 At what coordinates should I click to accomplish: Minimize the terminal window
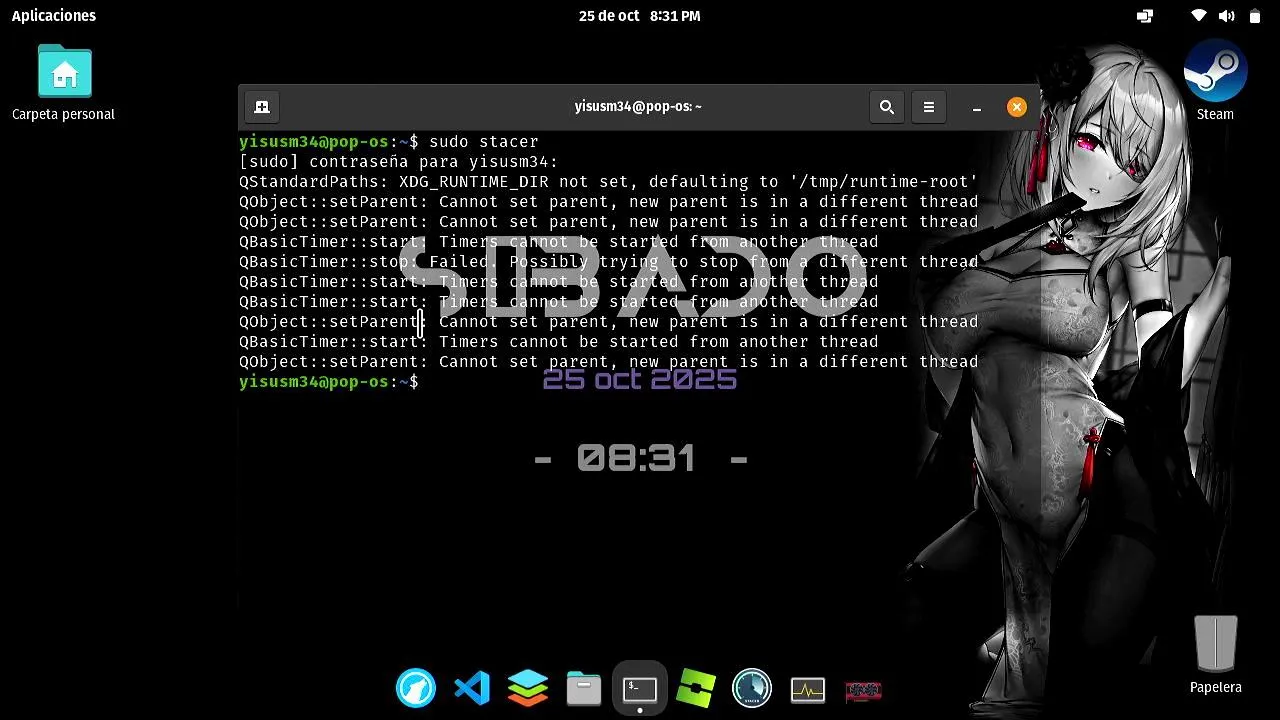click(x=977, y=107)
